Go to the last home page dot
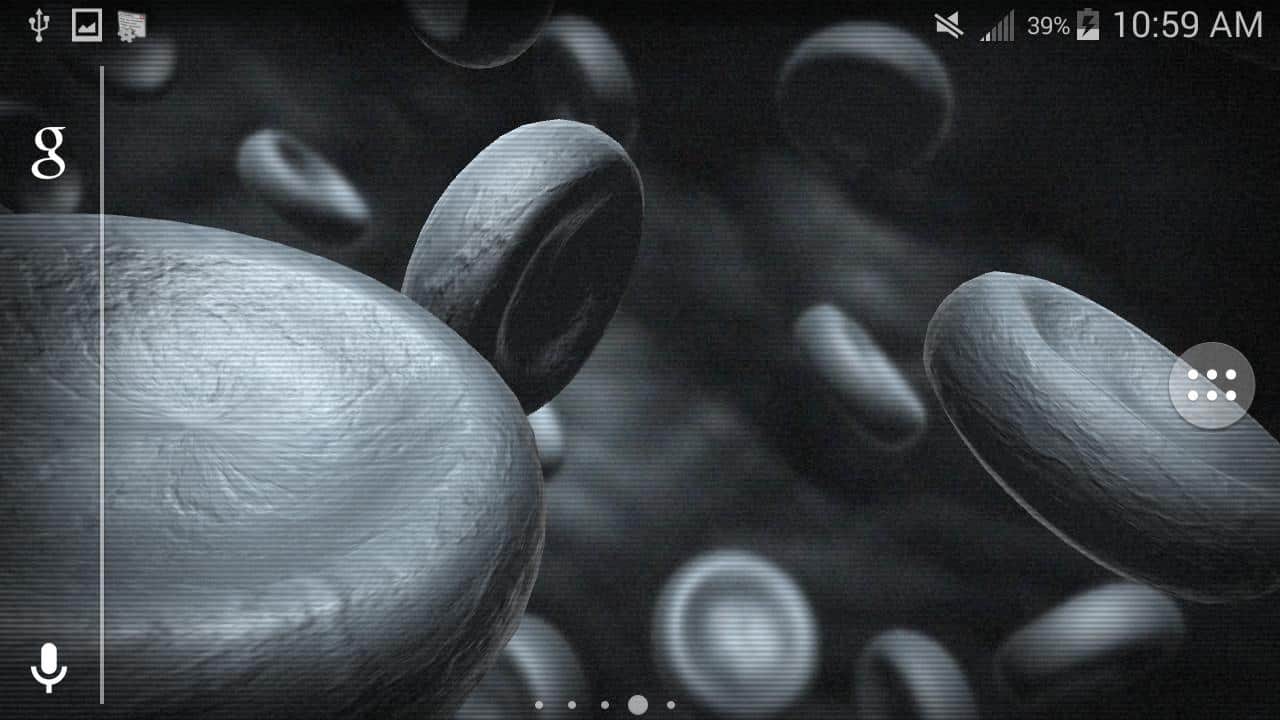Image resolution: width=1280 pixels, height=720 pixels. pyautogui.click(x=671, y=705)
